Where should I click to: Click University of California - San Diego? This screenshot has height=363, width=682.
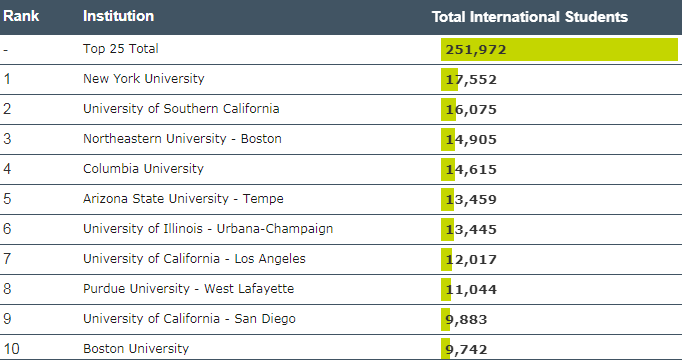189,319
